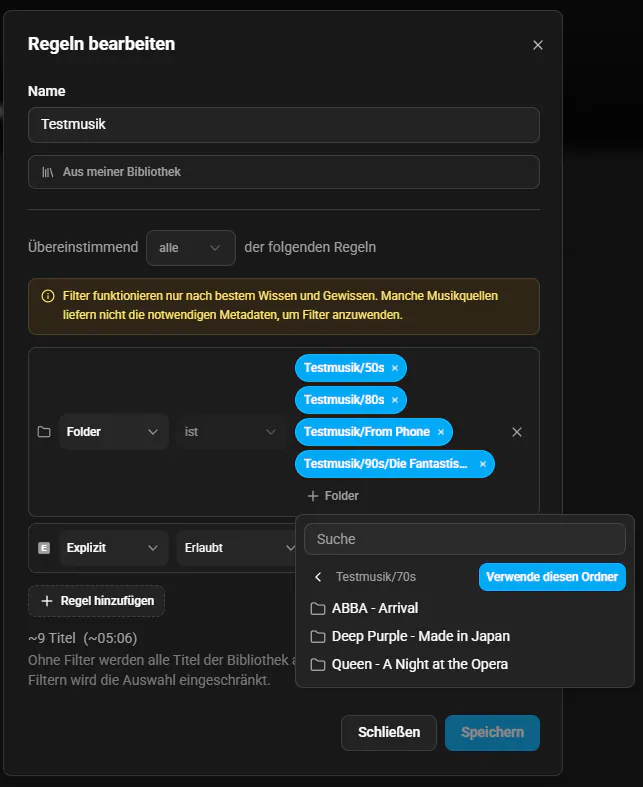Close the Regeln bearbeiten dialog
643x787 pixels.
pos(538,45)
